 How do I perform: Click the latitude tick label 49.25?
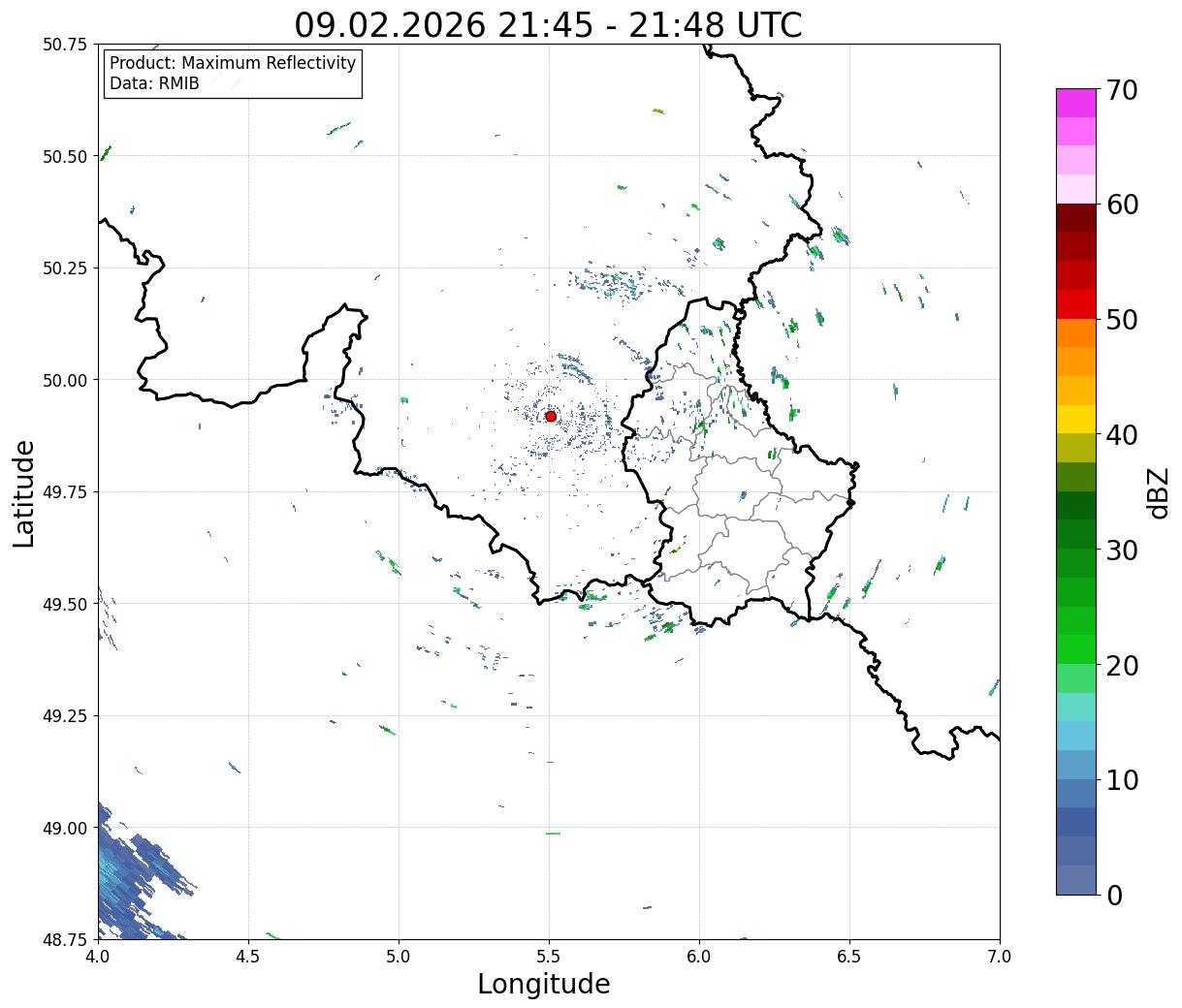click(65, 716)
